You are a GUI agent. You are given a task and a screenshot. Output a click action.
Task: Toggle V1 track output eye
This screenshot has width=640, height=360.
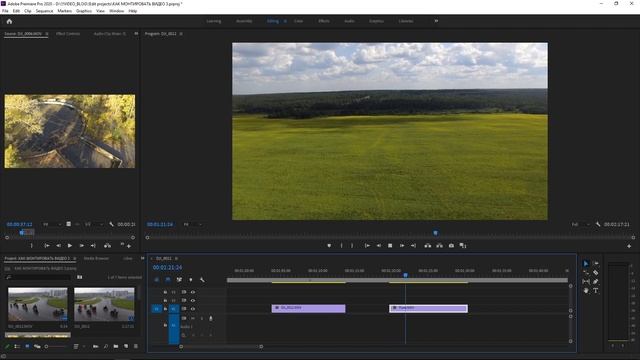[193, 309]
